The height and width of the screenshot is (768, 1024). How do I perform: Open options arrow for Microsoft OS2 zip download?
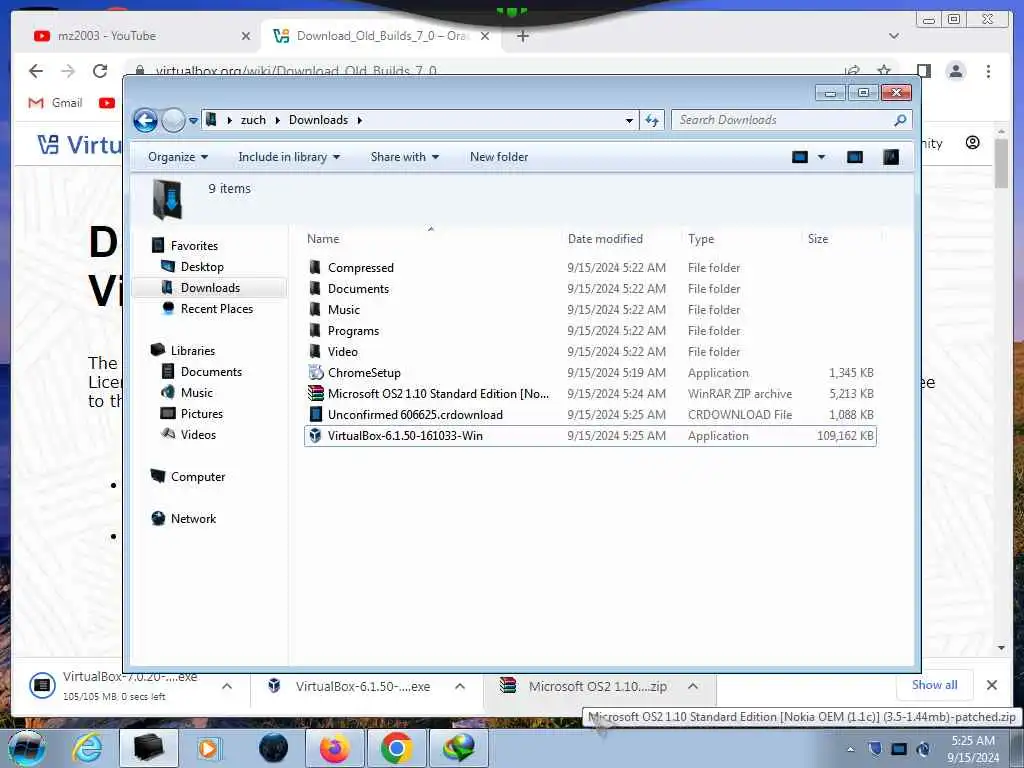click(x=693, y=686)
